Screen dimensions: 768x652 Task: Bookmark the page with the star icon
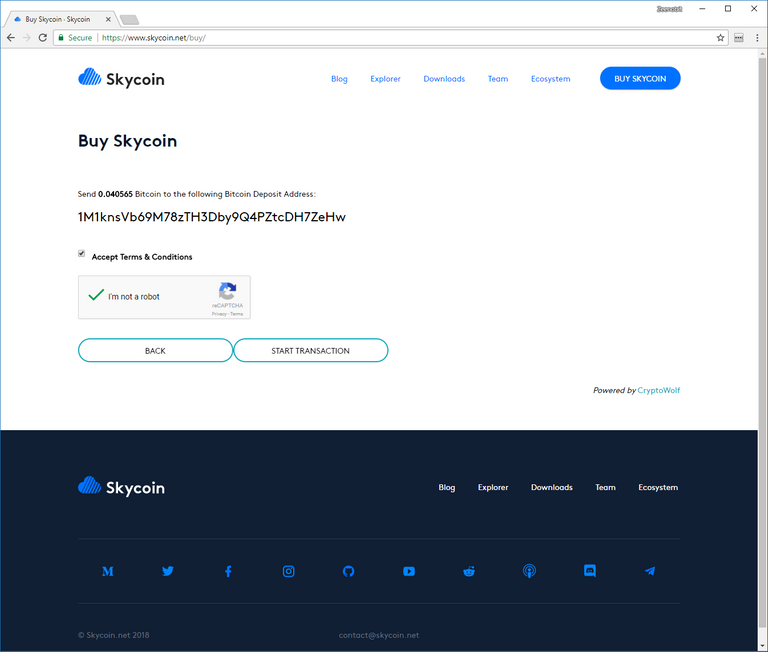(x=720, y=38)
